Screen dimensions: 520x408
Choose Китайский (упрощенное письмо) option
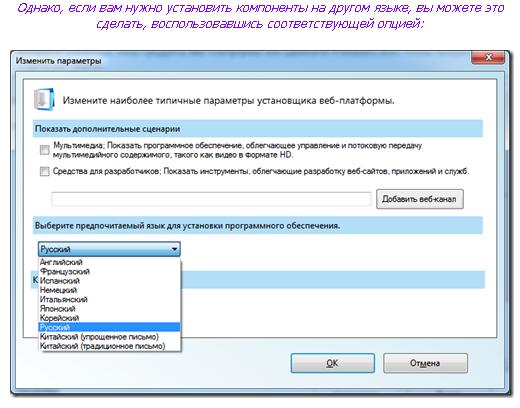click(x=110, y=337)
